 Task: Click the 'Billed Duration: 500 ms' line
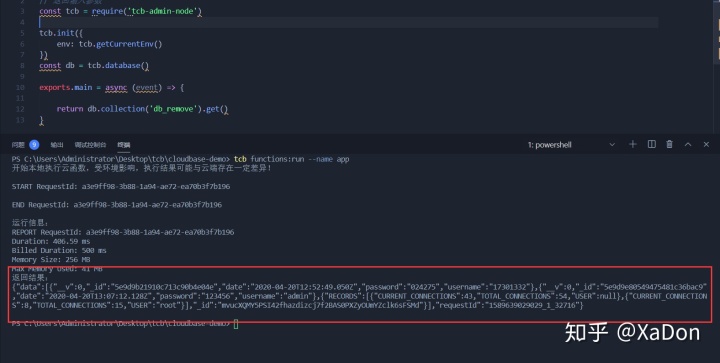pos(59,251)
